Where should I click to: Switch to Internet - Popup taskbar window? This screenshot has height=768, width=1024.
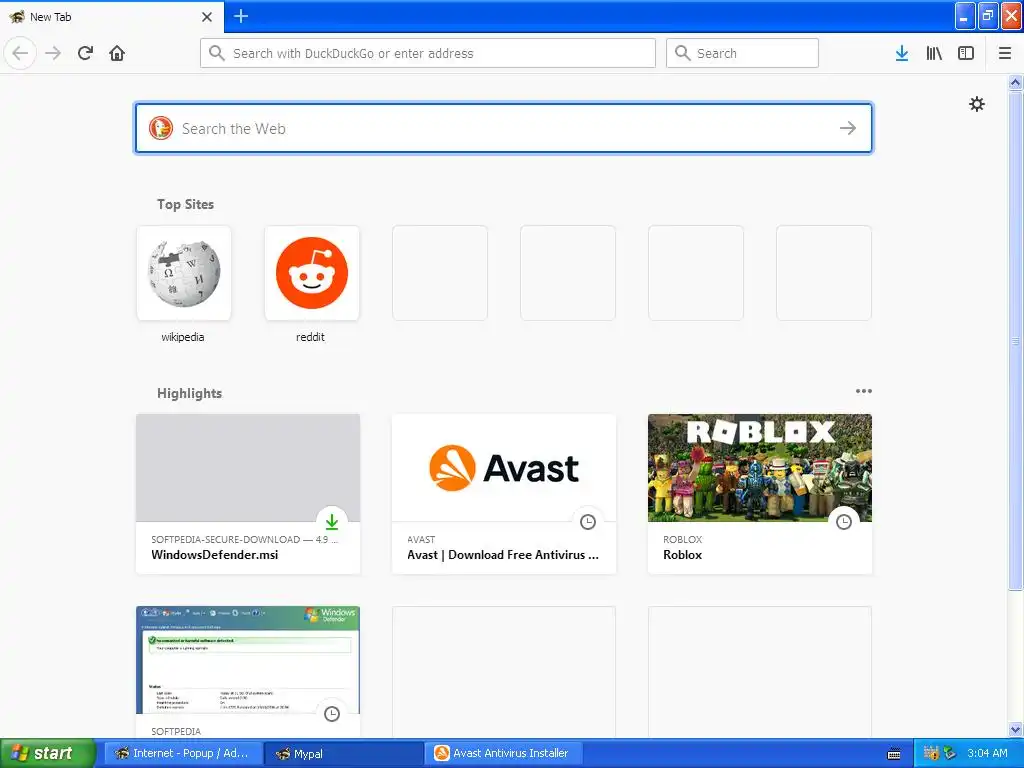point(183,753)
